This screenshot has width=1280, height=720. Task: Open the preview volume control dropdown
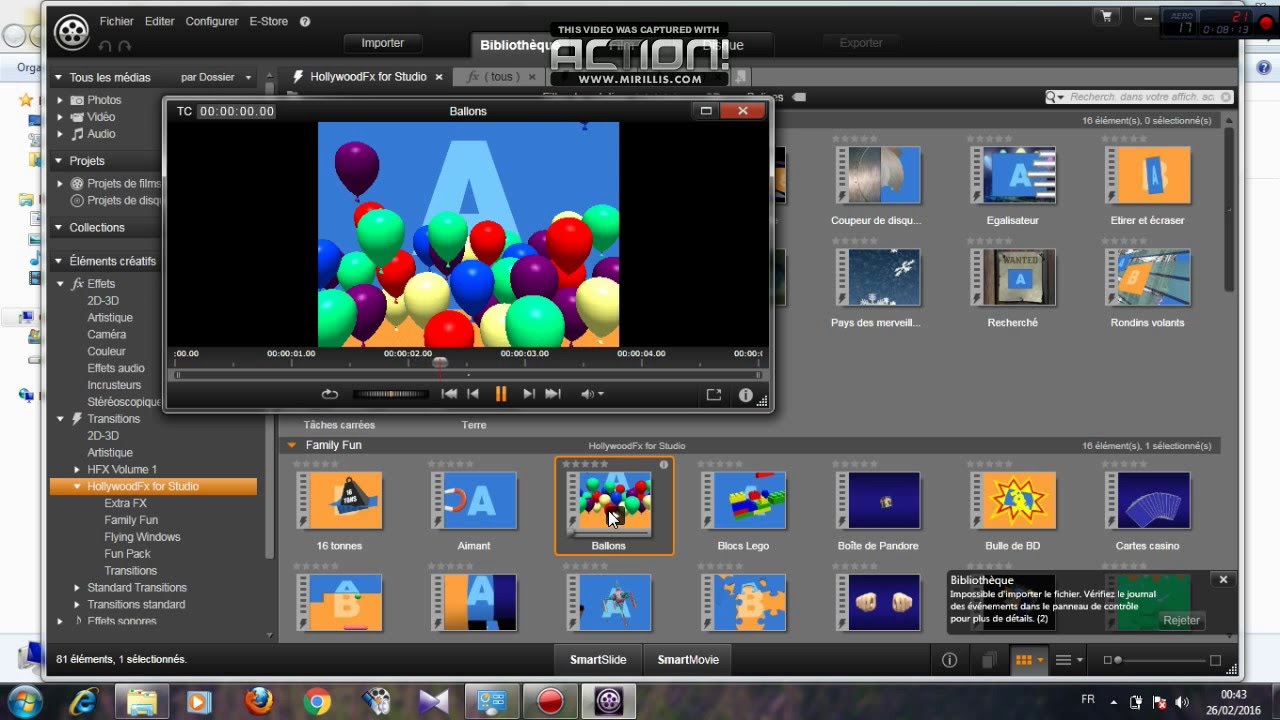click(592, 394)
